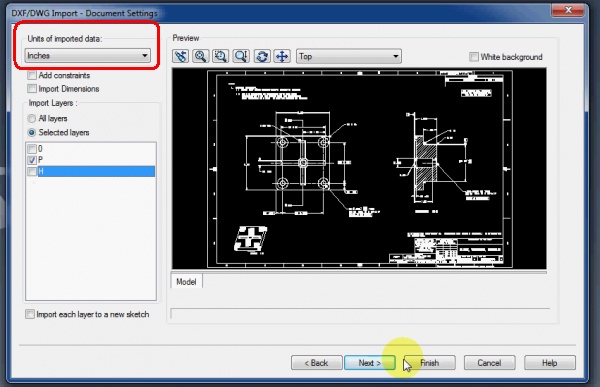600x387 pixels.
Task: Check the layer 0 checkbox
Action: 32,149
